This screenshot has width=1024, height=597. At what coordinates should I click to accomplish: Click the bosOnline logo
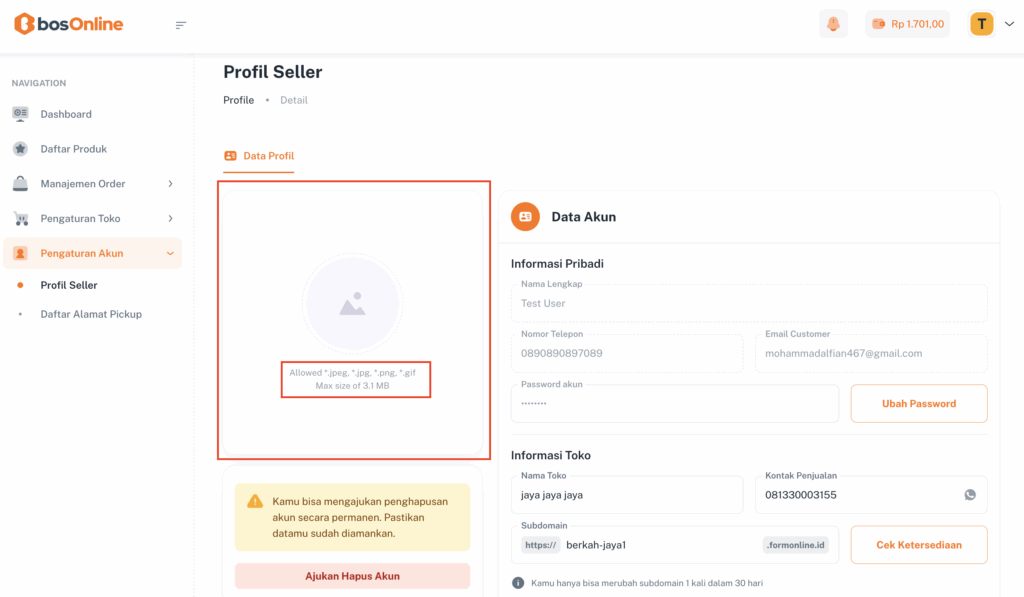pyautogui.click(x=69, y=24)
